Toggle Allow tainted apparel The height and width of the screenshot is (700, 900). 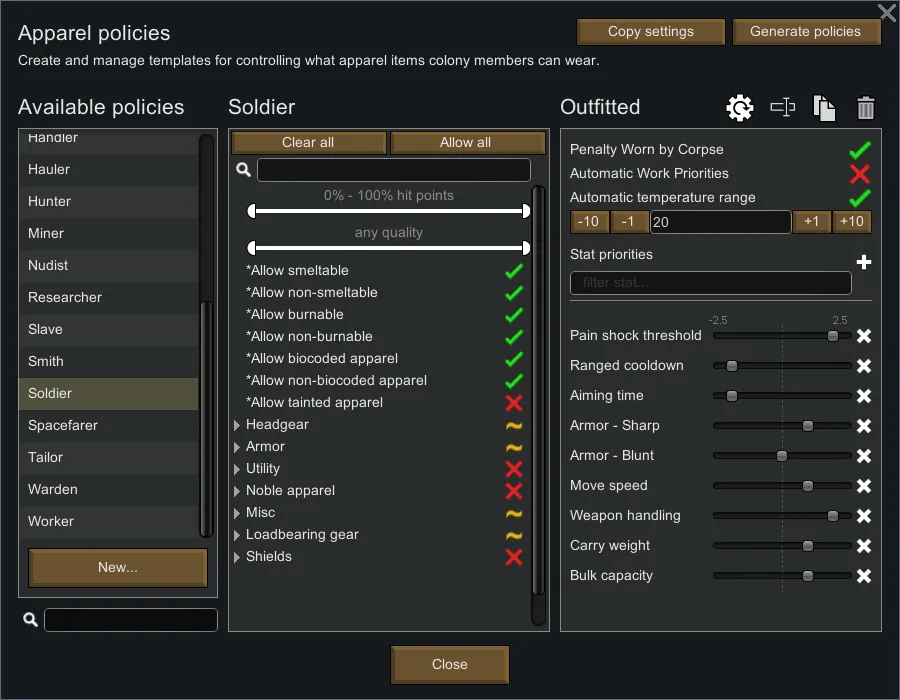coord(514,403)
